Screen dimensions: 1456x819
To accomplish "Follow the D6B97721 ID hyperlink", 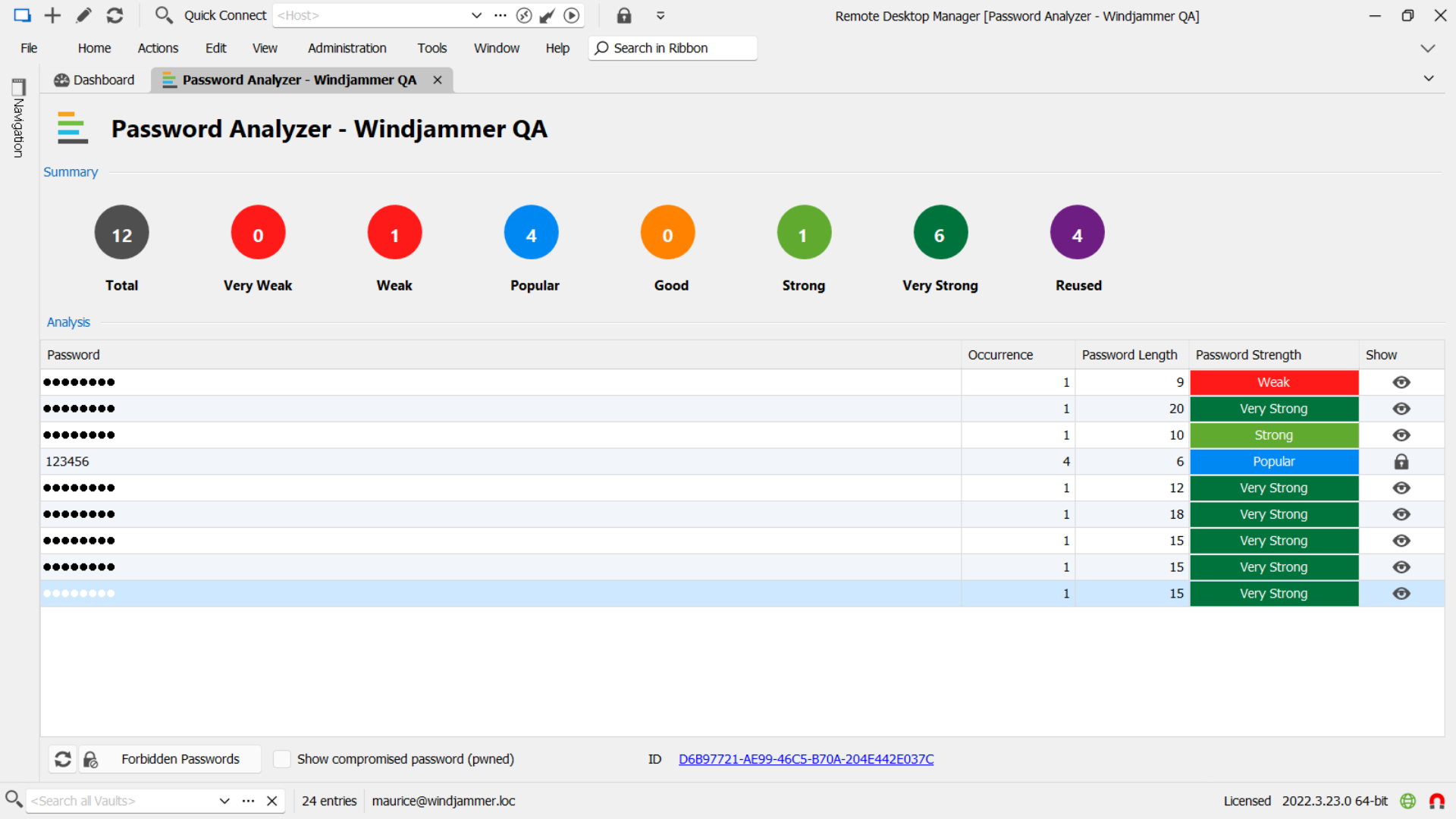I will pyautogui.click(x=805, y=758).
